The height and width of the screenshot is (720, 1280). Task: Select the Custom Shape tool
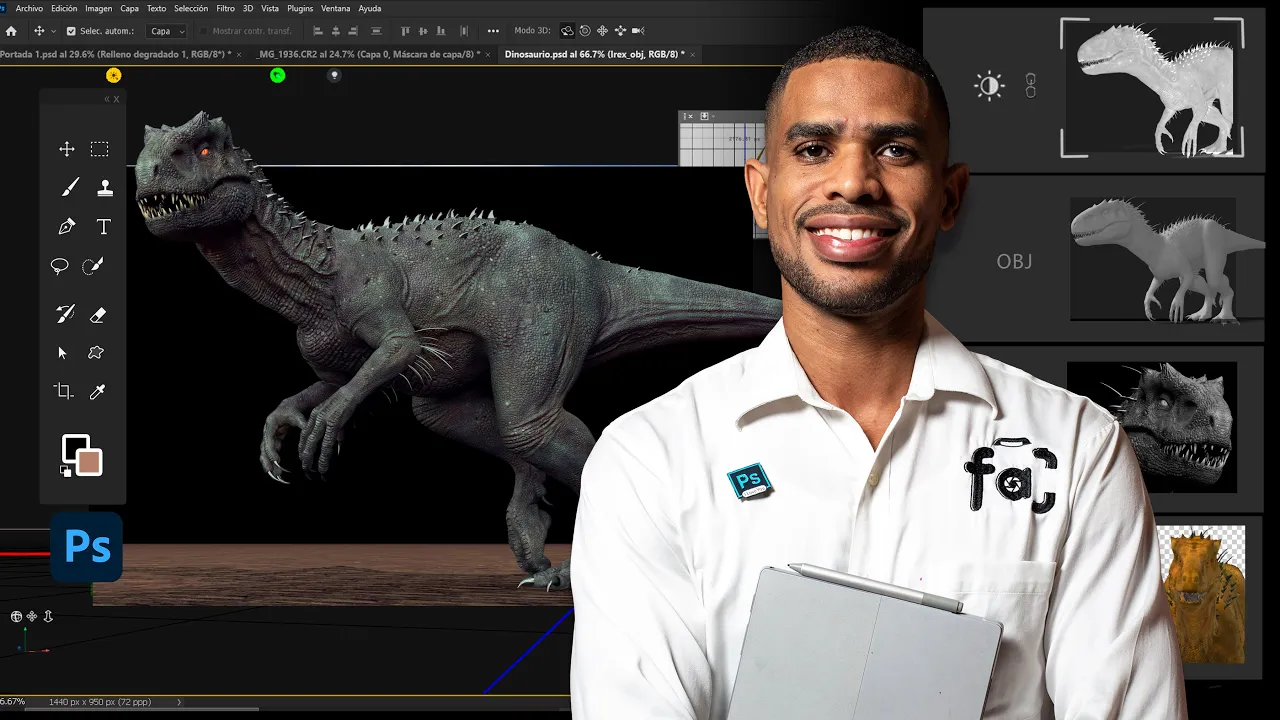pyautogui.click(x=96, y=353)
